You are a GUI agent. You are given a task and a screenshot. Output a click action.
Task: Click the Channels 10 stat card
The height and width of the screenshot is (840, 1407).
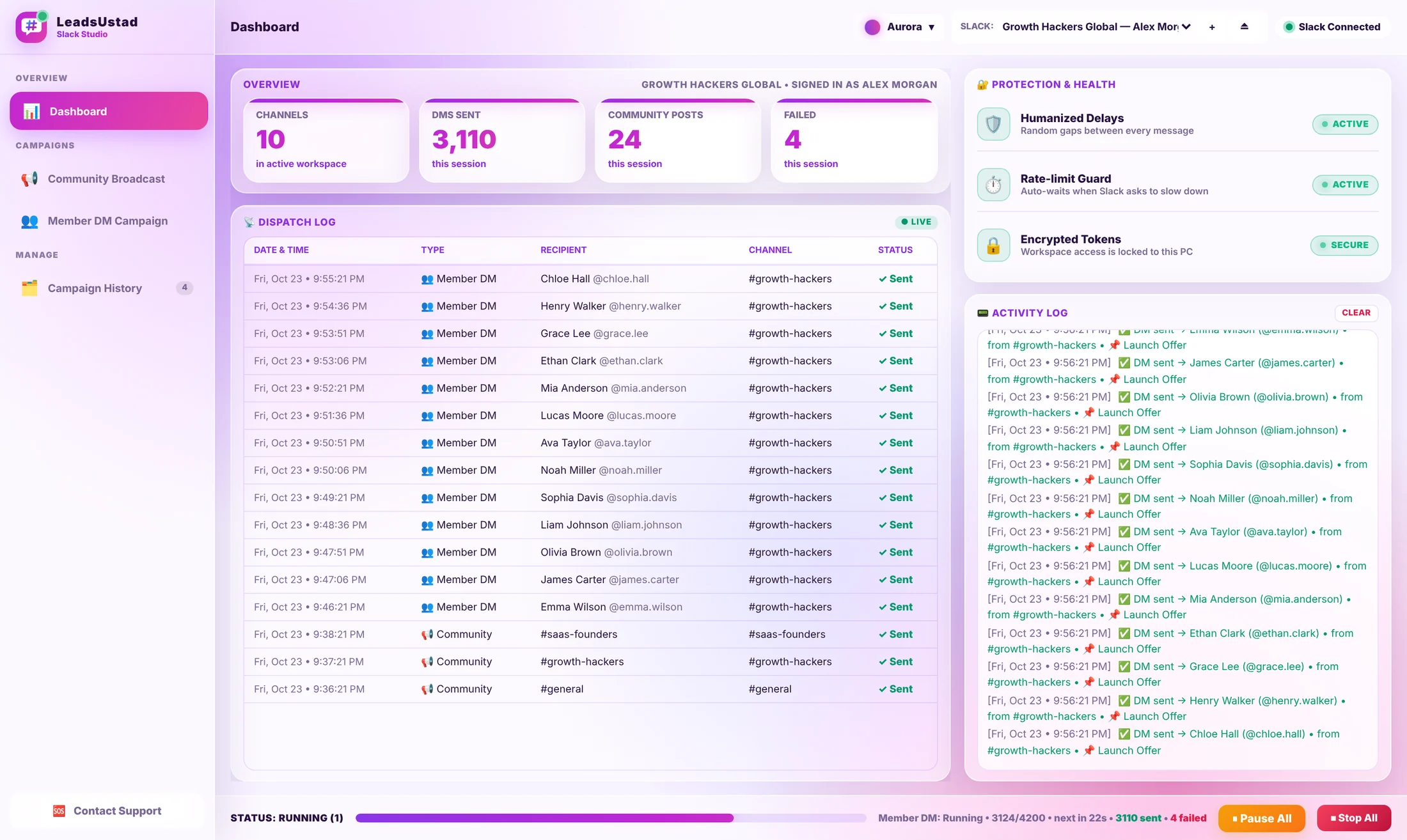click(x=326, y=141)
